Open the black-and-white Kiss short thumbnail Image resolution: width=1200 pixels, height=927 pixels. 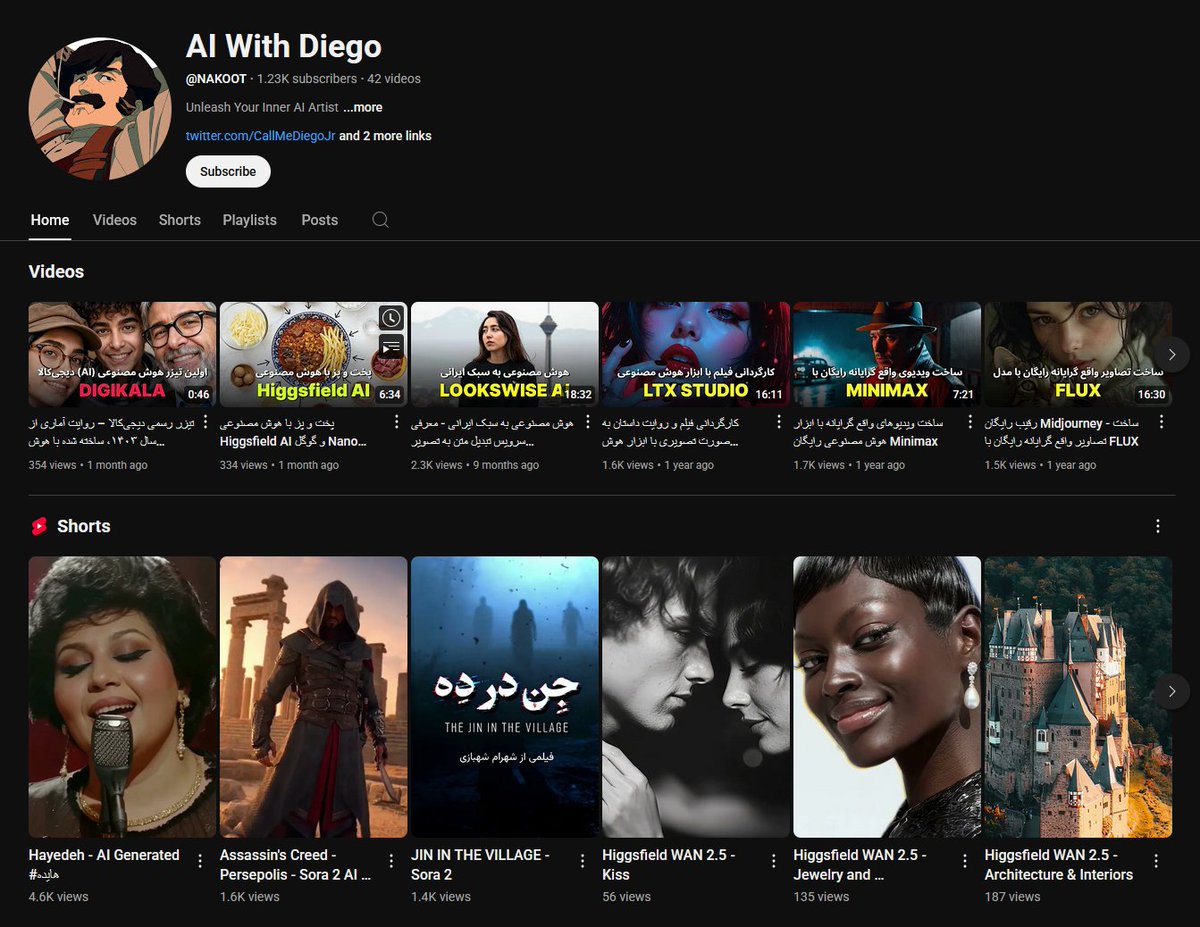click(x=696, y=697)
